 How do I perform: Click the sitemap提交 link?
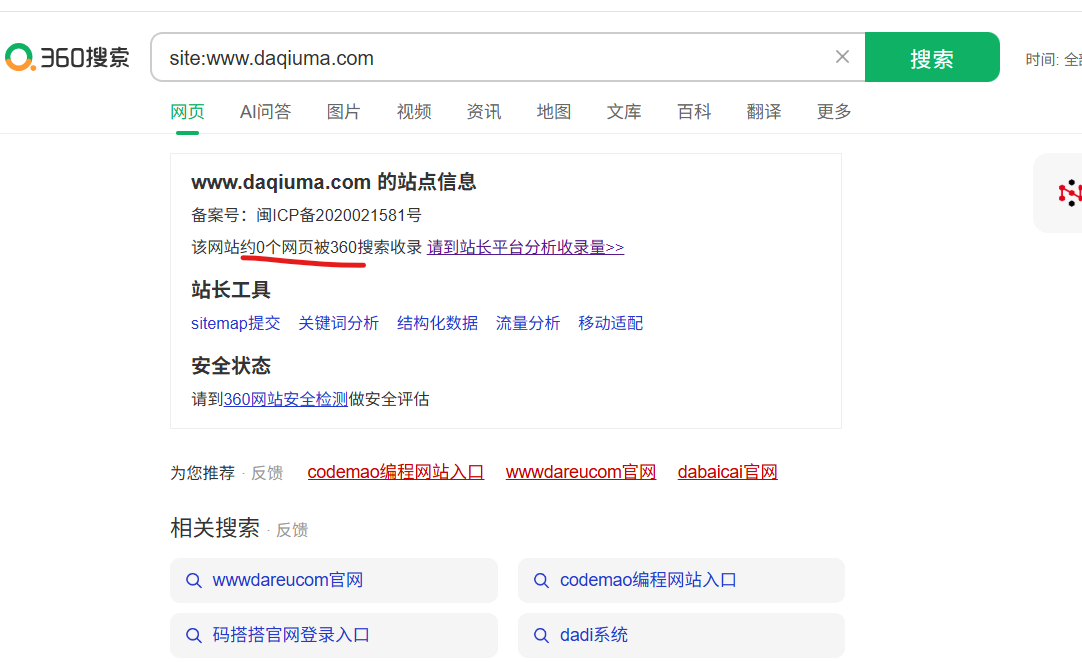point(236,323)
